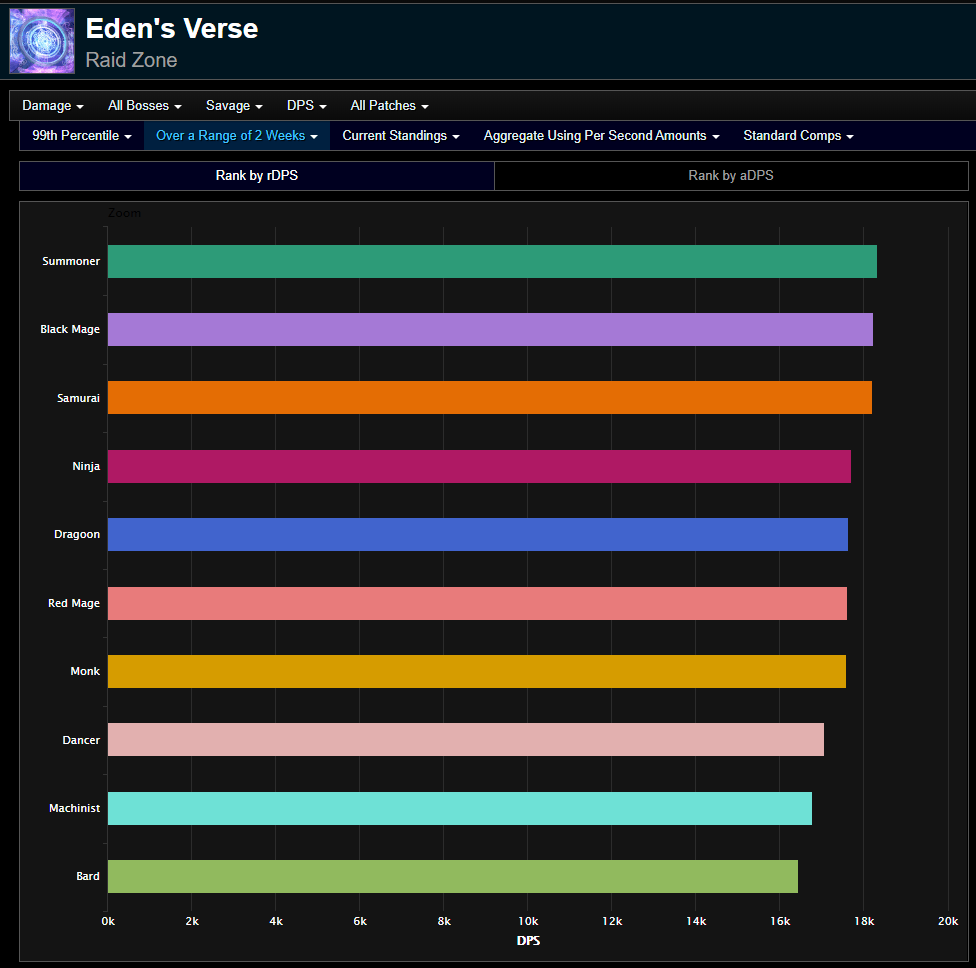Switch to Rank by rDPS tab
Viewport: 976px width, 968px height.
click(257, 176)
